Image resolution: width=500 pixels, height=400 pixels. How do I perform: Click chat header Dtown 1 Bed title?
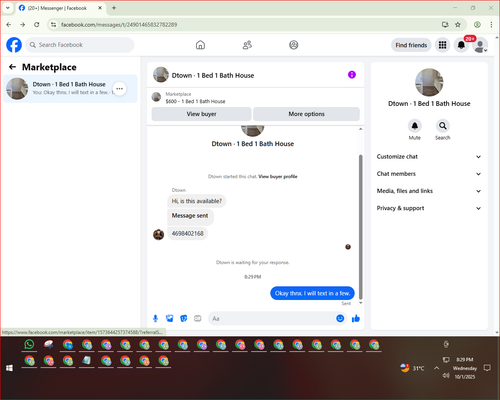pos(213,76)
